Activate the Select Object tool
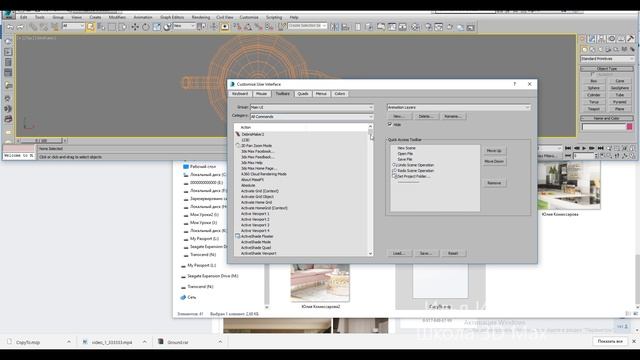The height and width of the screenshot is (360, 640). pyautogui.click(x=90, y=27)
